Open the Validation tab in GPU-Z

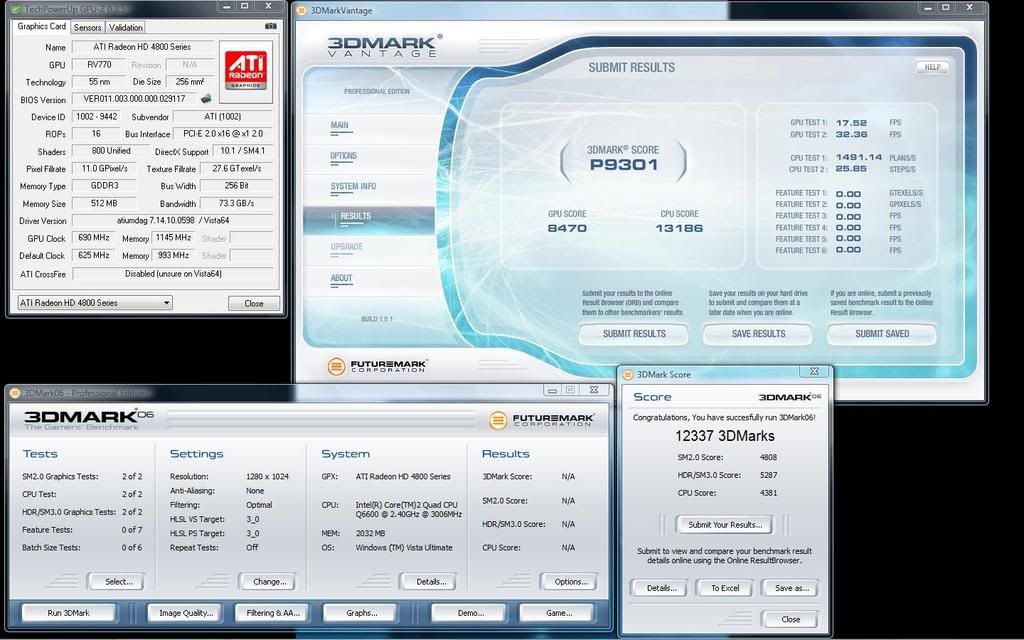point(125,27)
